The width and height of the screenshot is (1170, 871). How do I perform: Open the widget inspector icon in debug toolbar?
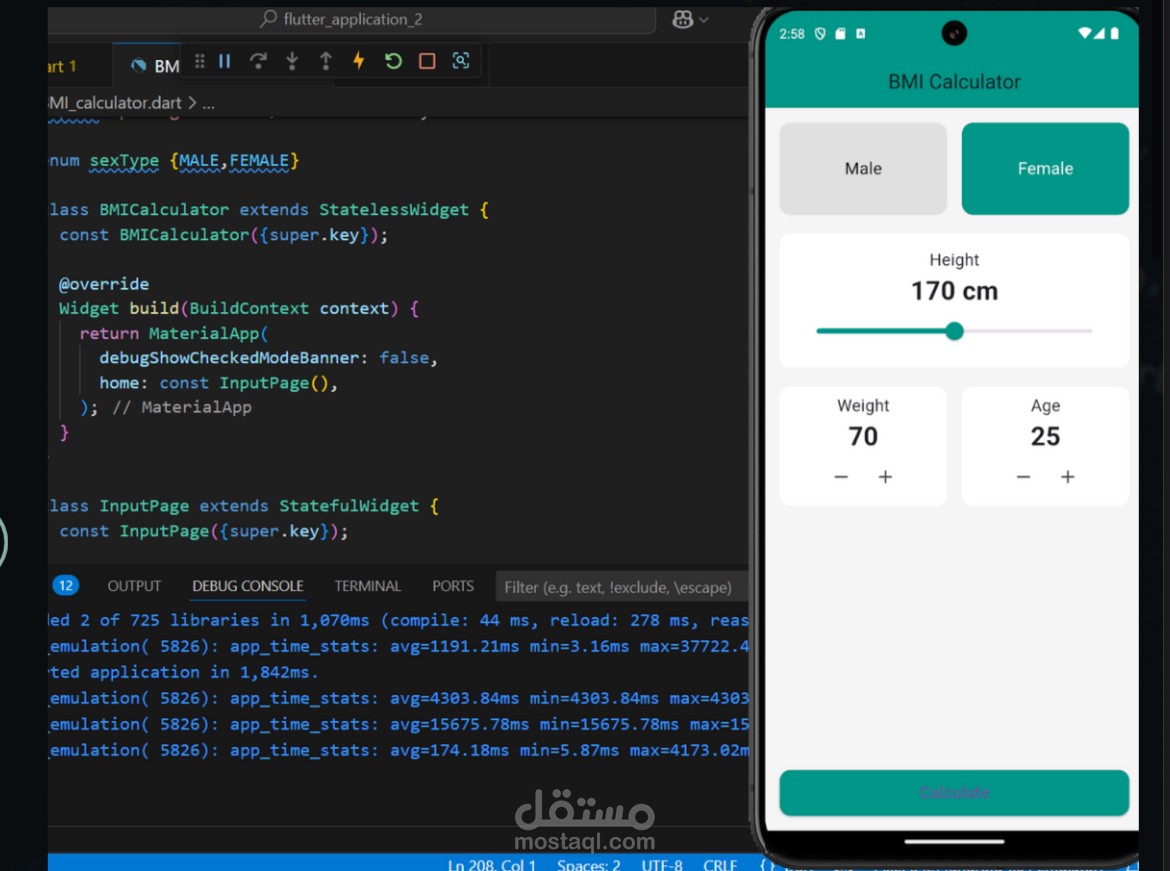pyautogui.click(x=461, y=60)
